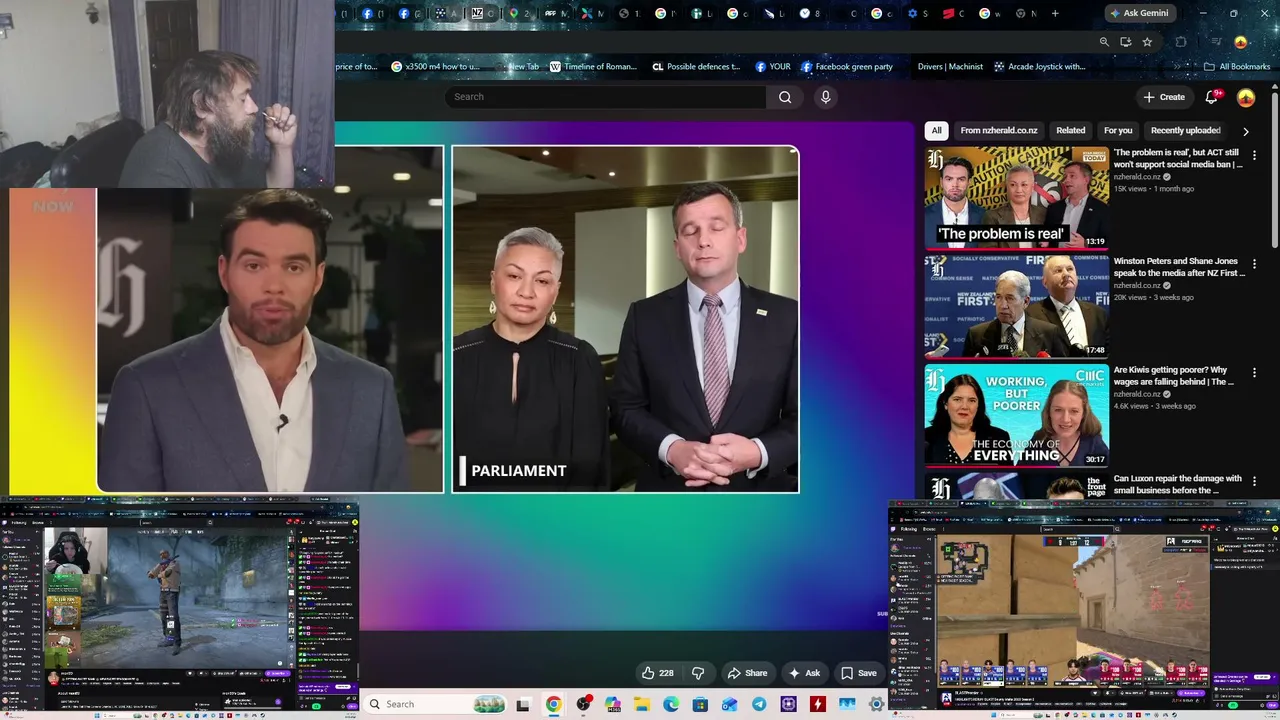Screen dimensions: 1280x720
Task: Open the browser zoom magnifier icon
Action: [x=1104, y=42]
